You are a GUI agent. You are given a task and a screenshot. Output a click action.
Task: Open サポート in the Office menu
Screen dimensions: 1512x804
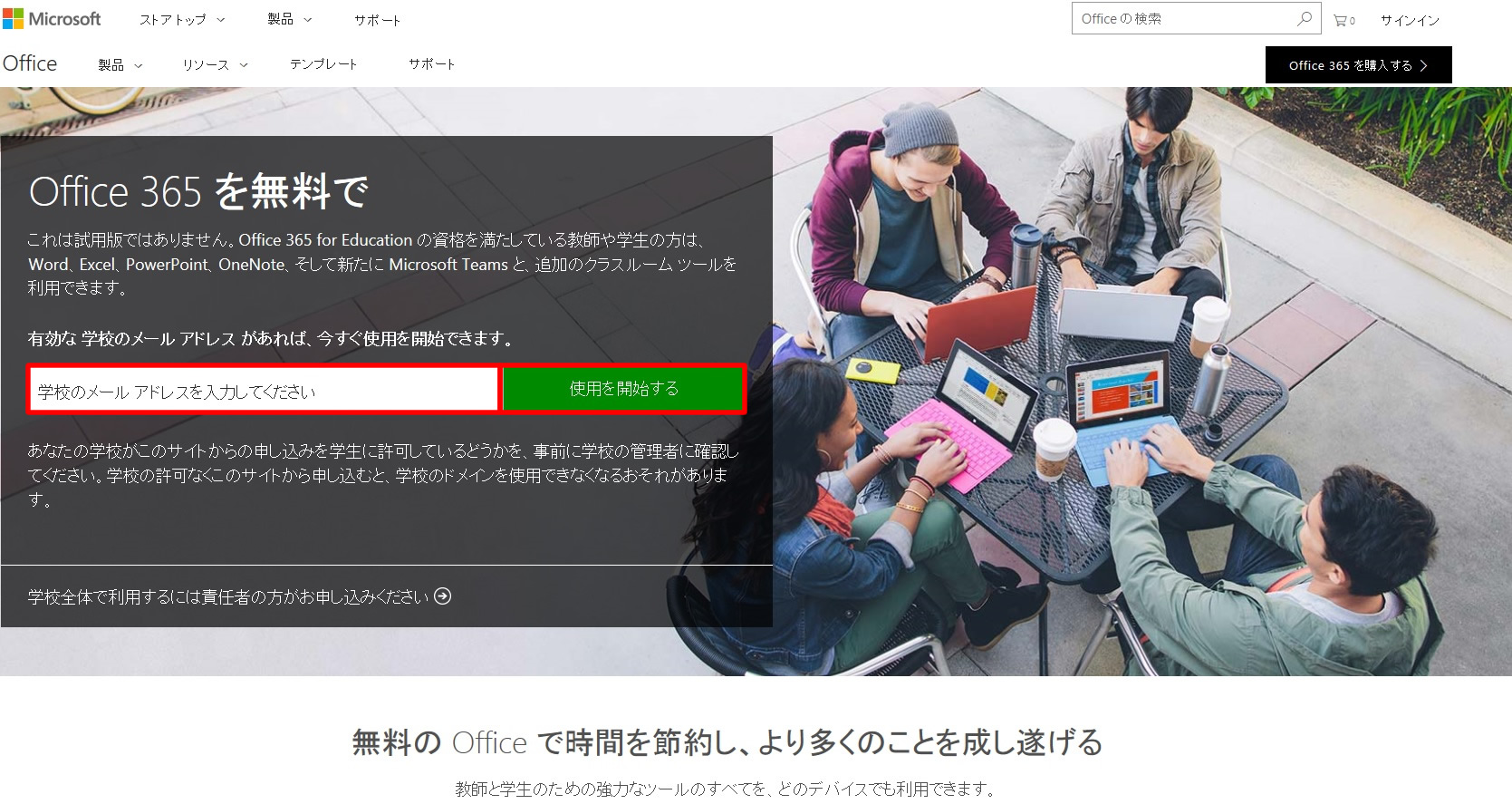coord(431,63)
